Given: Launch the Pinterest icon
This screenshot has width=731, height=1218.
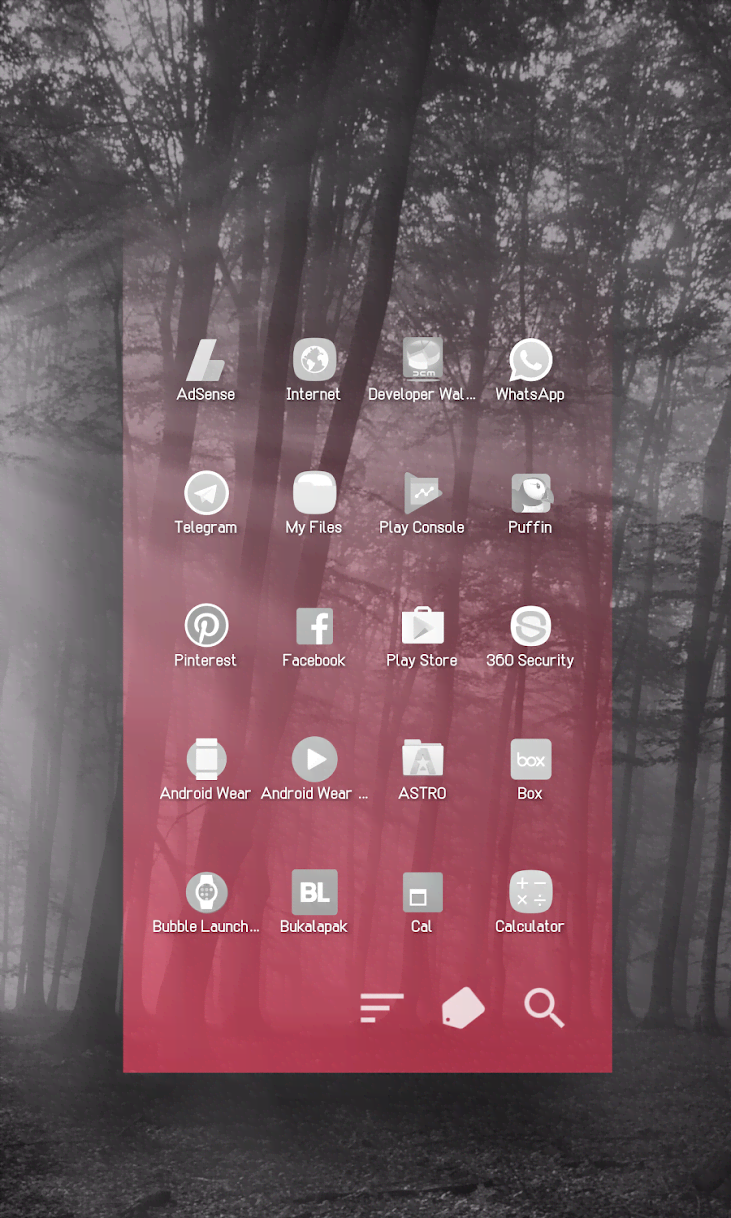Looking at the screenshot, I should pyautogui.click(x=206, y=626).
